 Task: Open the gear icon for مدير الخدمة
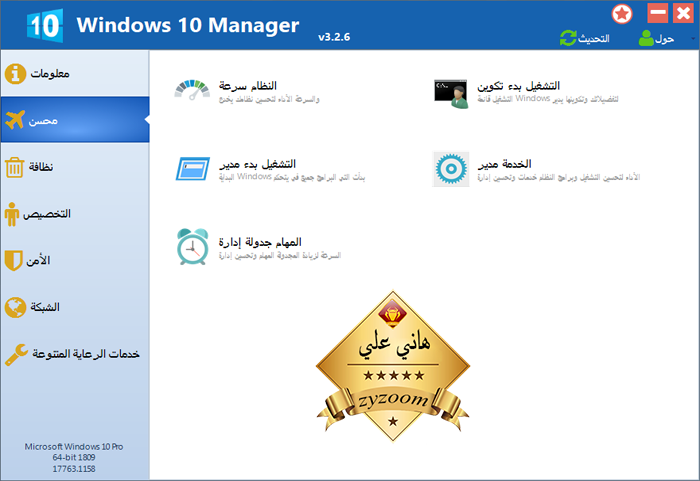451,169
